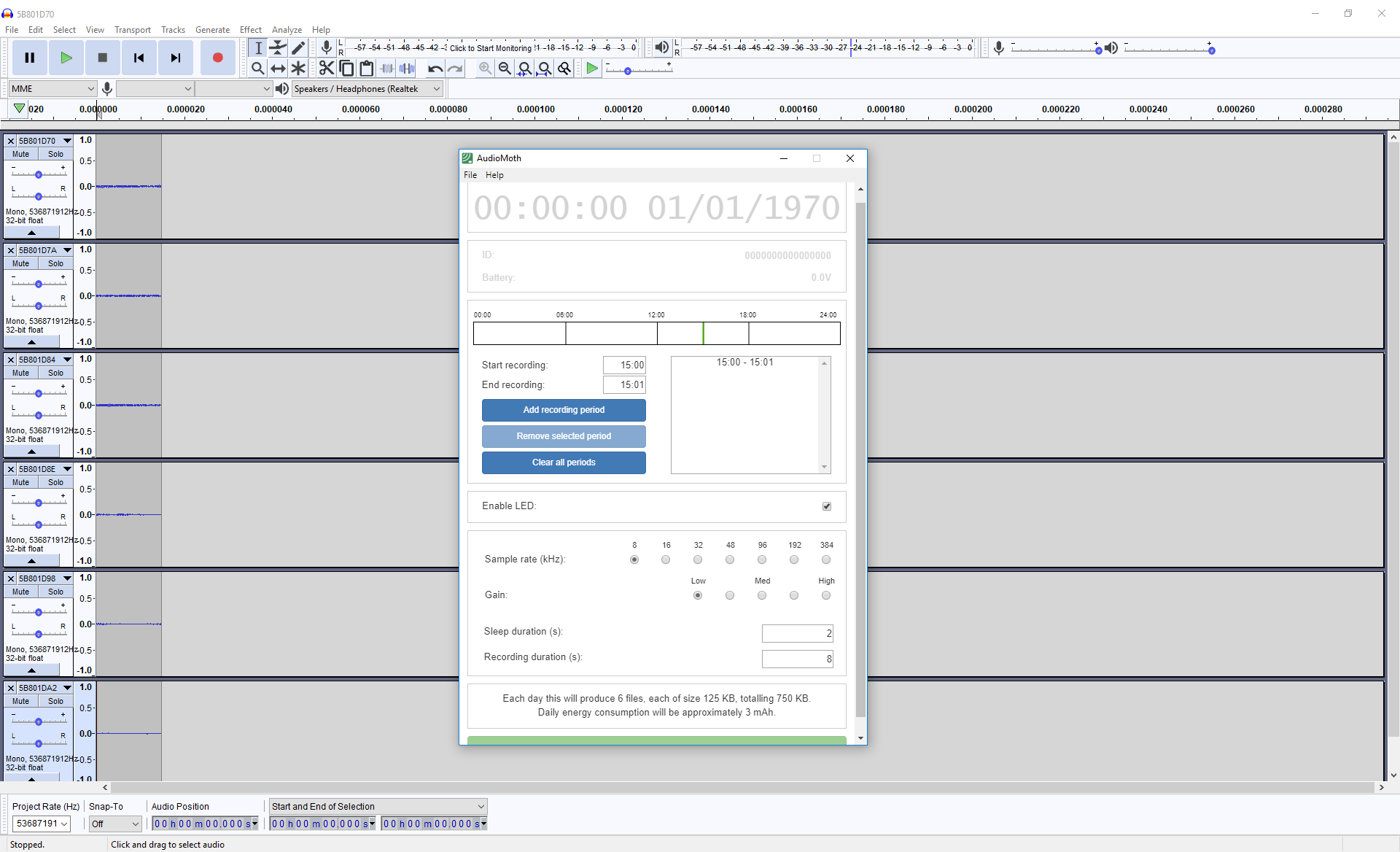This screenshot has height=852, width=1400.
Task: Select the Zoom (magnifier) tool
Action: [258, 68]
